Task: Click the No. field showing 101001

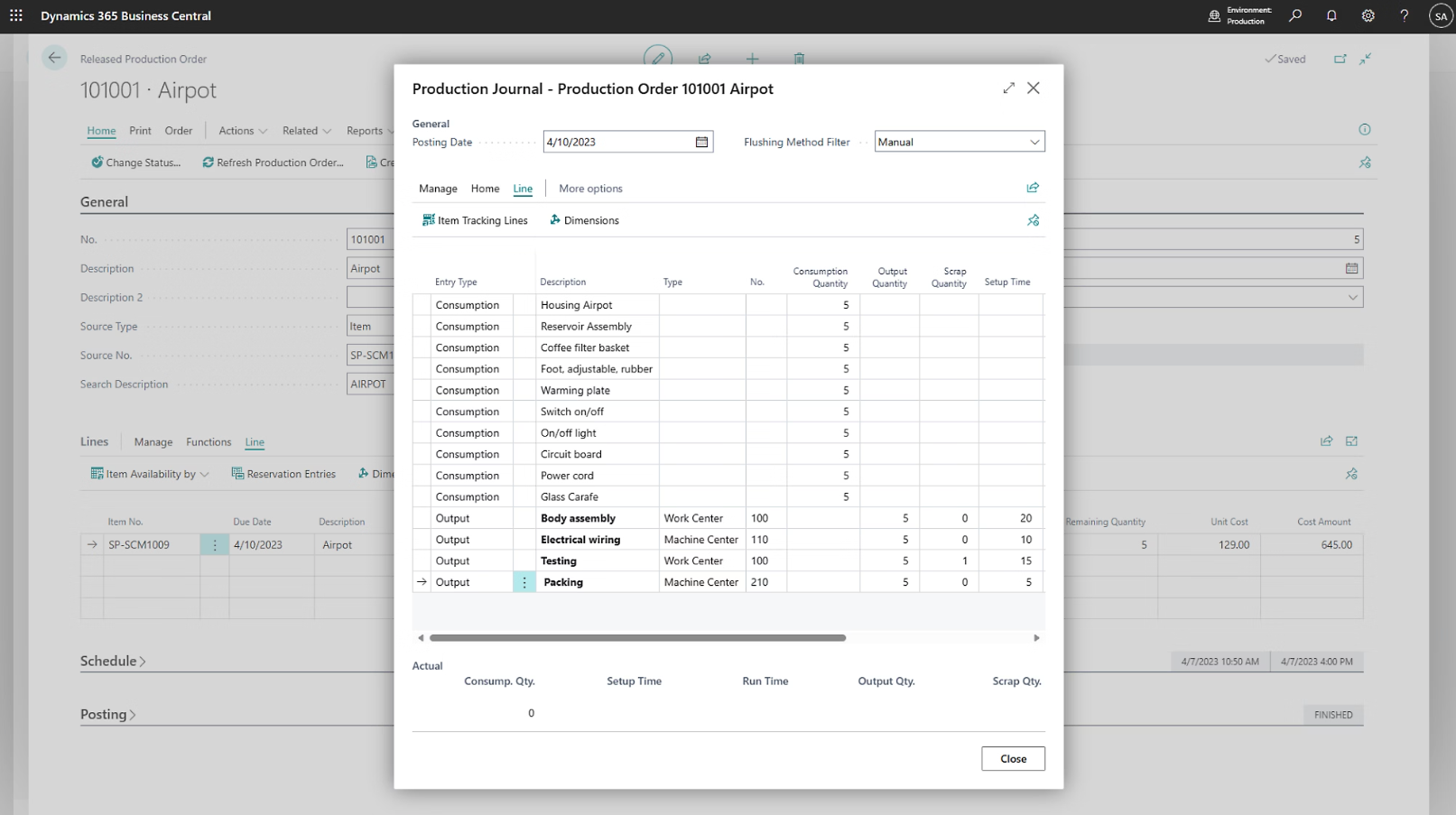Action: (x=370, y=239)
